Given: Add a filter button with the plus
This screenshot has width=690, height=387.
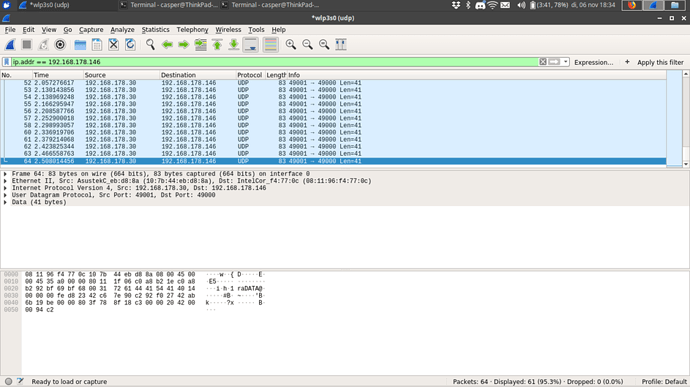Looking at the screenshot, I should pos(627,62).
